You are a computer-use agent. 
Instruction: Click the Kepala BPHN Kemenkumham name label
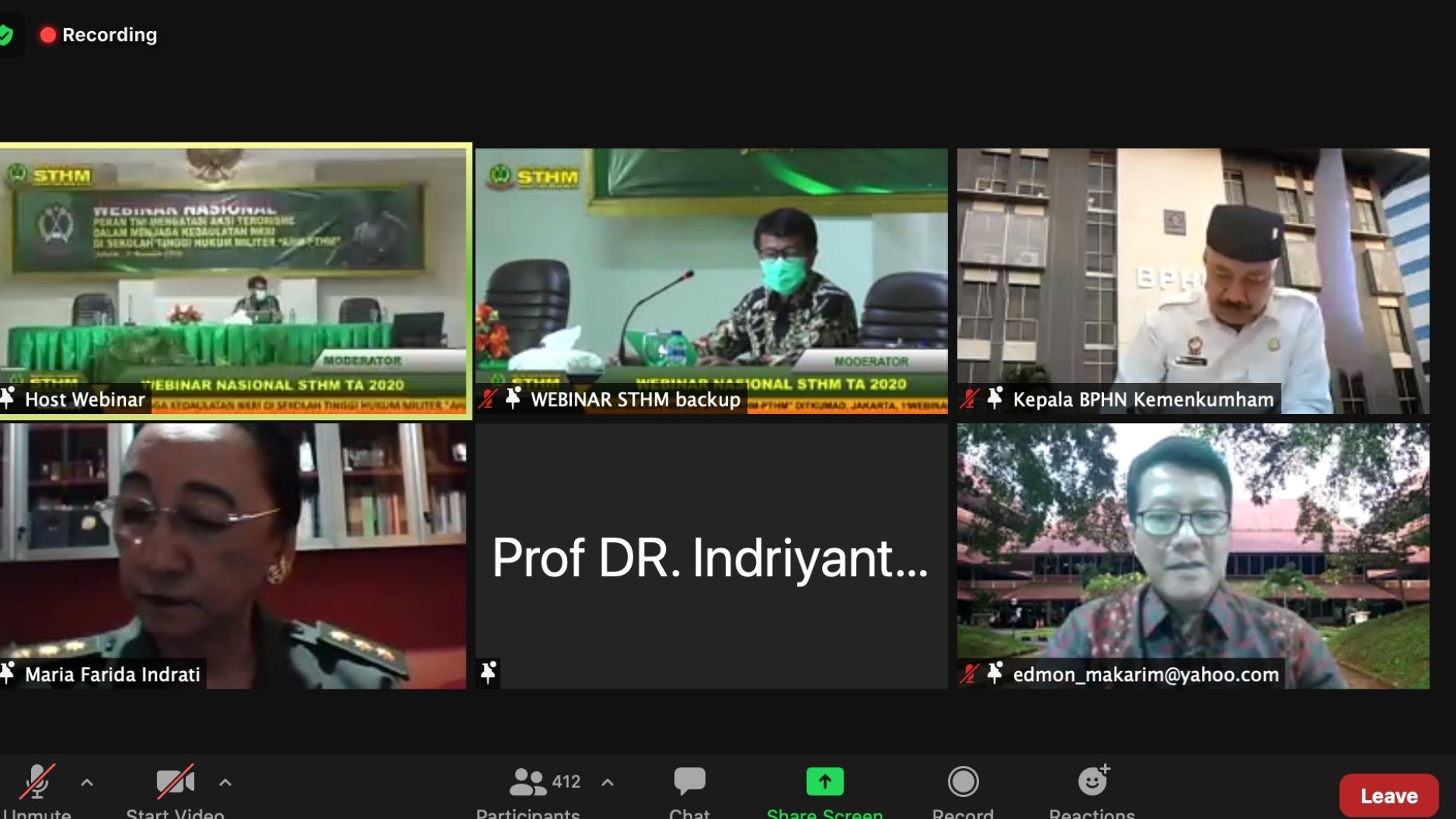[1143, 400]
